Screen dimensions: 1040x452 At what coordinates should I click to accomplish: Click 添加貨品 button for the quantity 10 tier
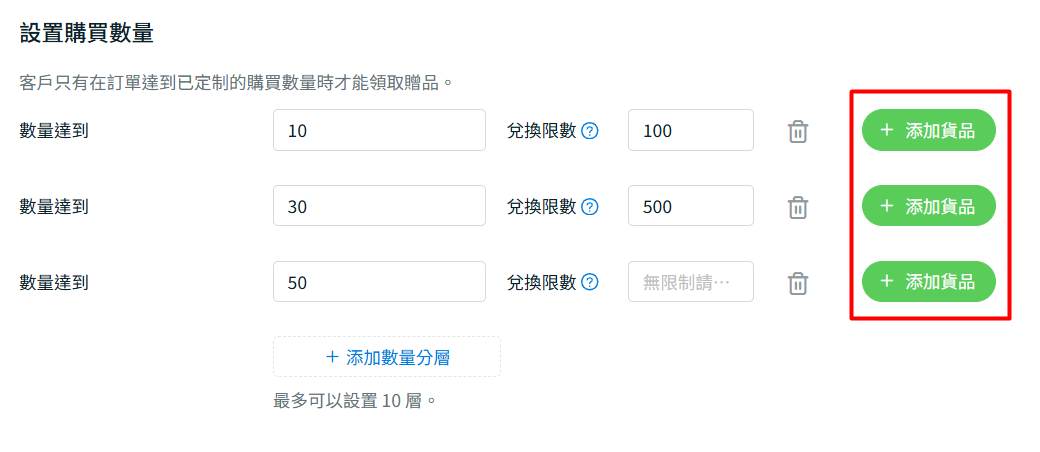tap(928, 130)
